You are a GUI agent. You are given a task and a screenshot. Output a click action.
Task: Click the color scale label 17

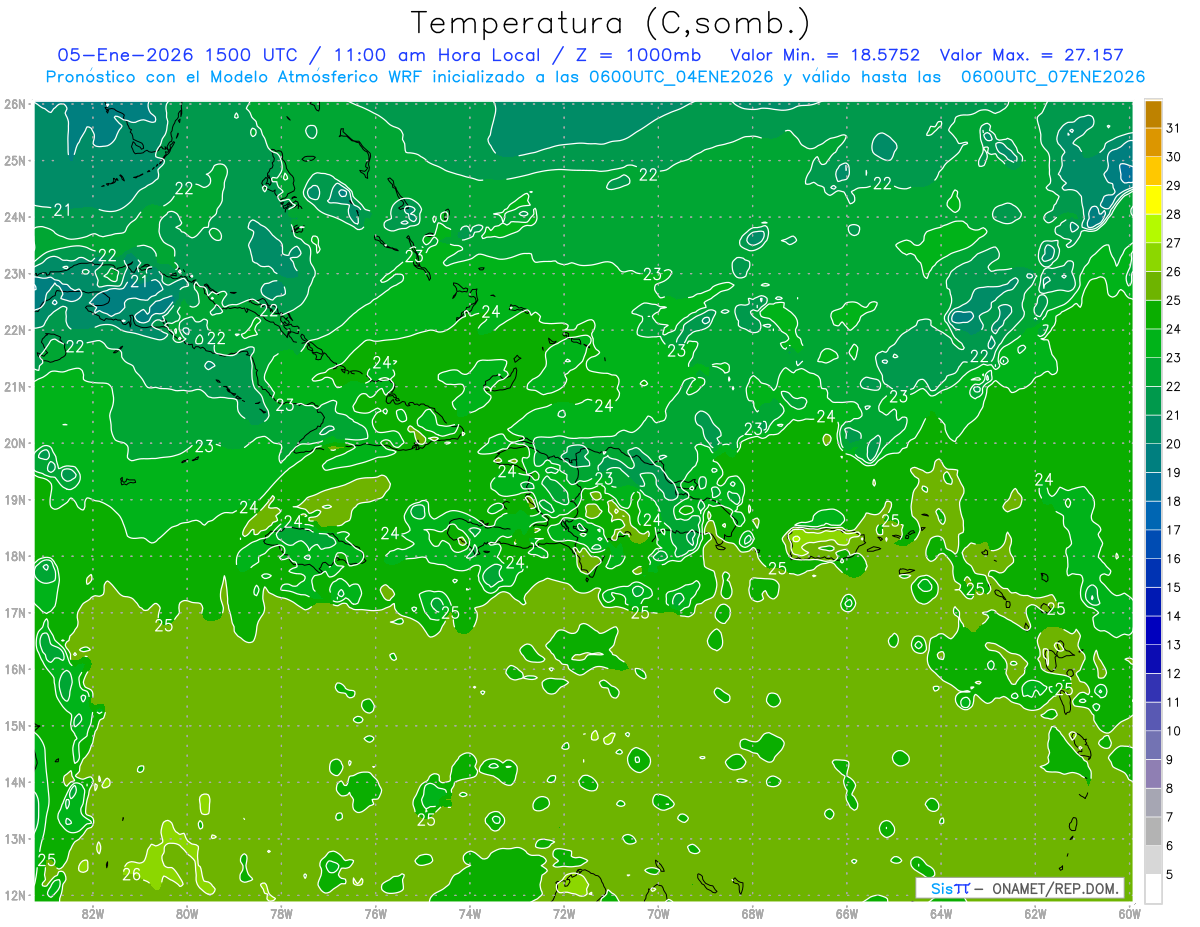(1173, 530)
